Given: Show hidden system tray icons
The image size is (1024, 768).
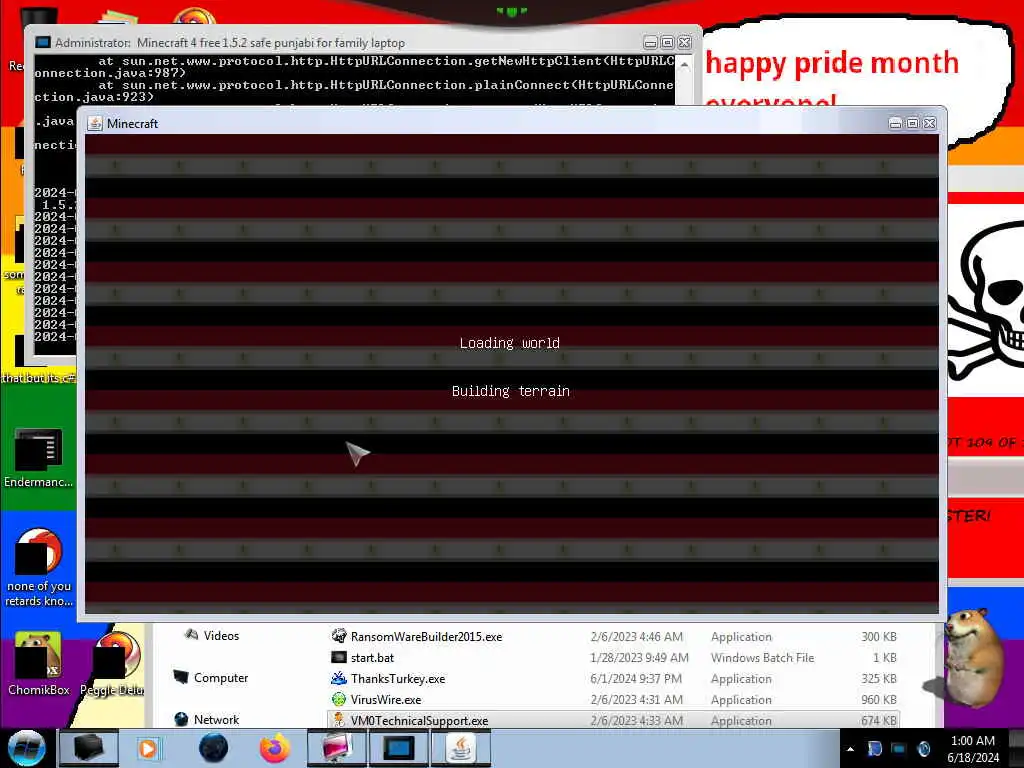Looking at the screenshot, I should tap(850, 749).
